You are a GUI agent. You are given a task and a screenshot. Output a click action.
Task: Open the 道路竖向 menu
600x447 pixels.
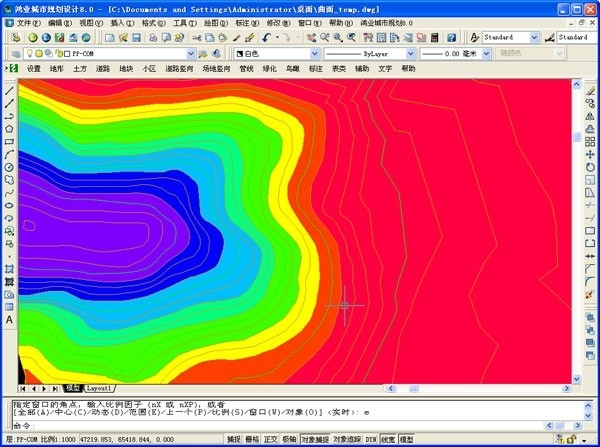click(179, 69)
